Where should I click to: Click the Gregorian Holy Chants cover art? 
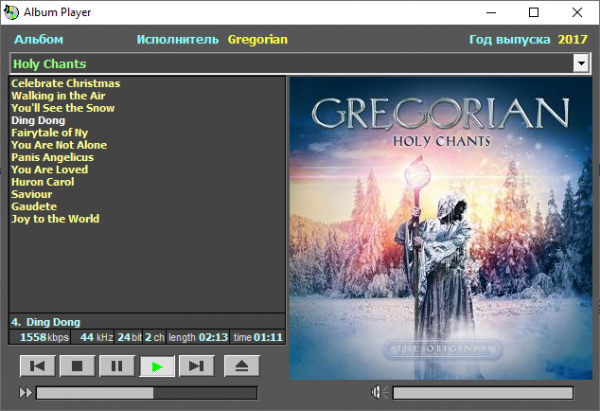(441, 228)
